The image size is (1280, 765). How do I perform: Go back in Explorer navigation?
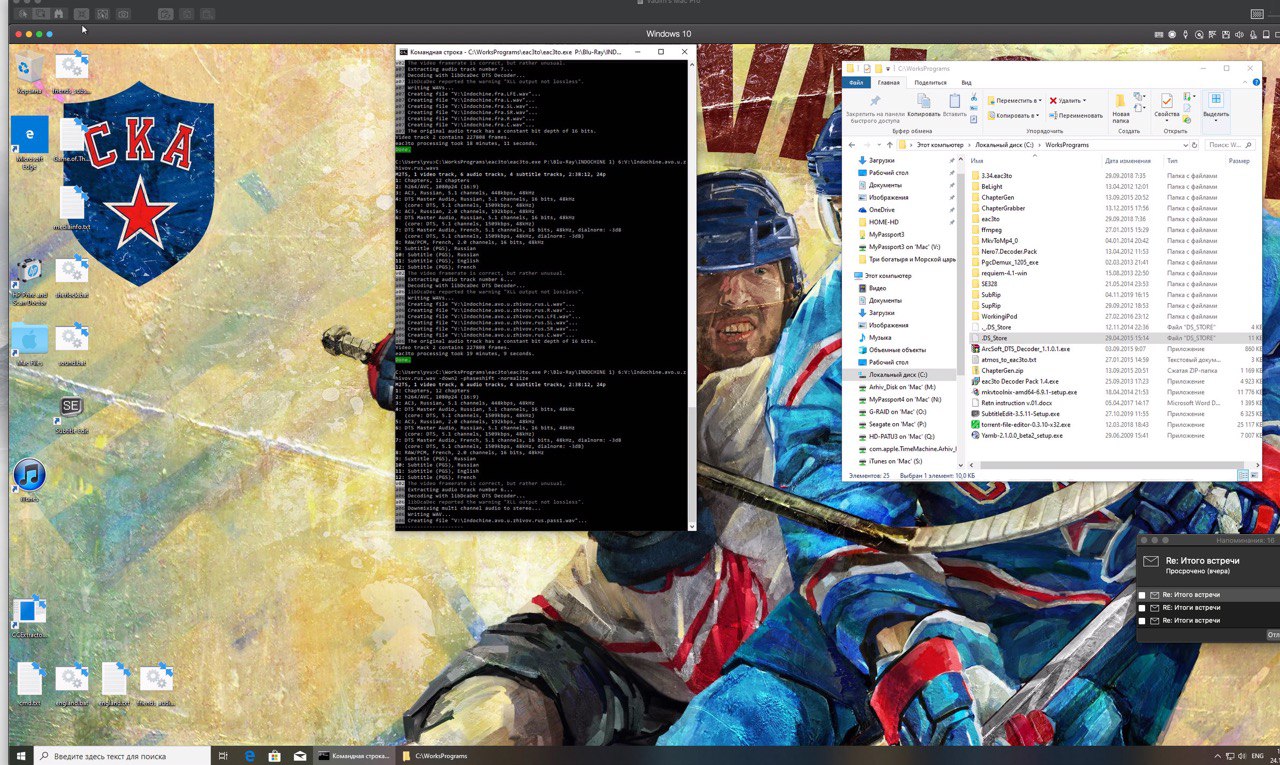852,145
